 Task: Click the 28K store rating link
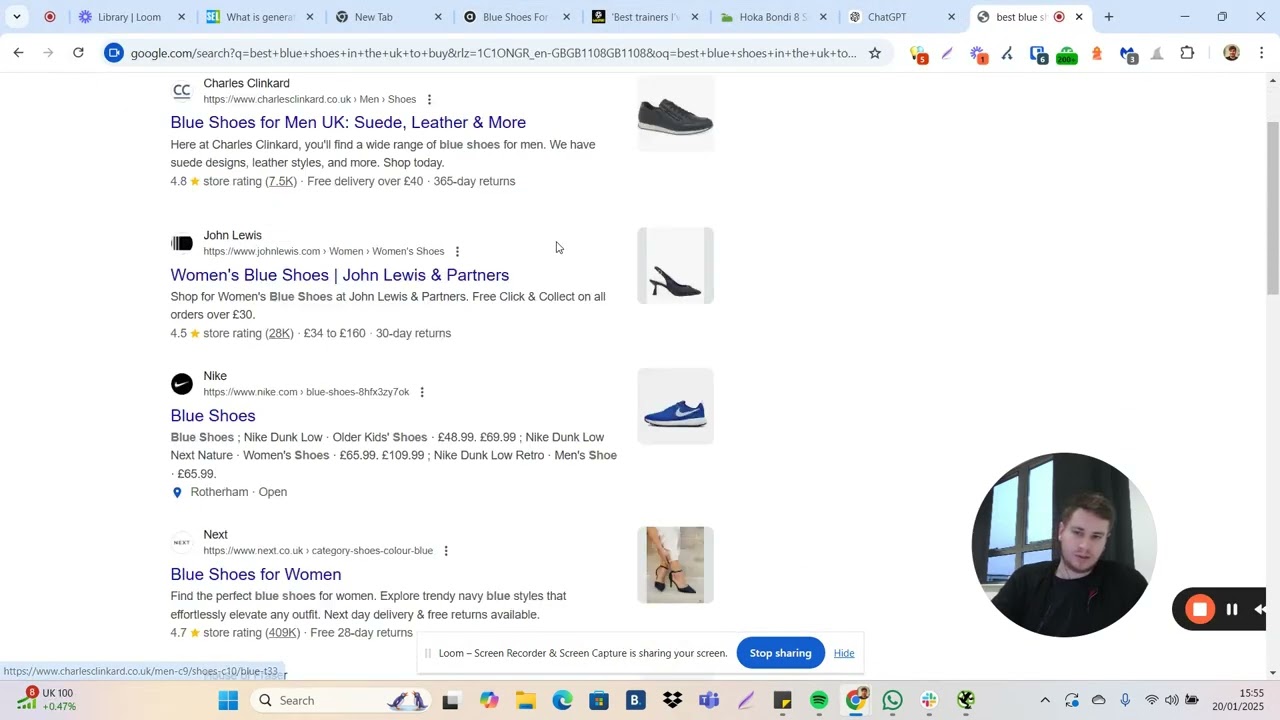pyautogui.click(x=279, y=333)
